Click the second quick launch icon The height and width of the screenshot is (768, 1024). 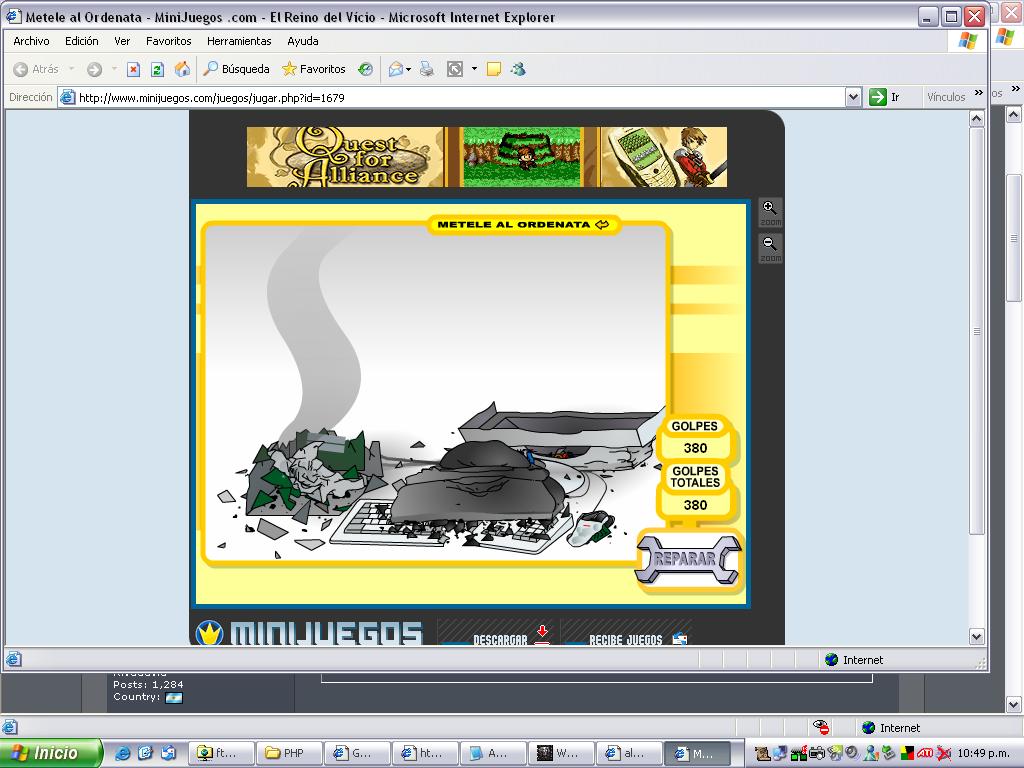[145, 753]
